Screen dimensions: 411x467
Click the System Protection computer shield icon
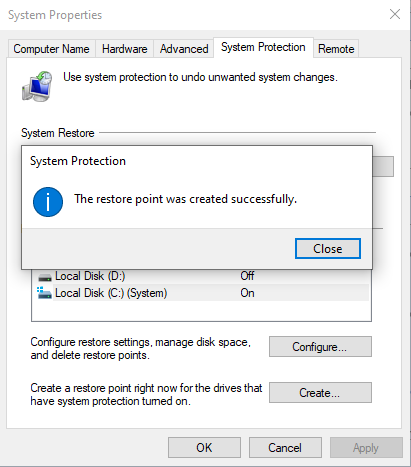(37, 86)
